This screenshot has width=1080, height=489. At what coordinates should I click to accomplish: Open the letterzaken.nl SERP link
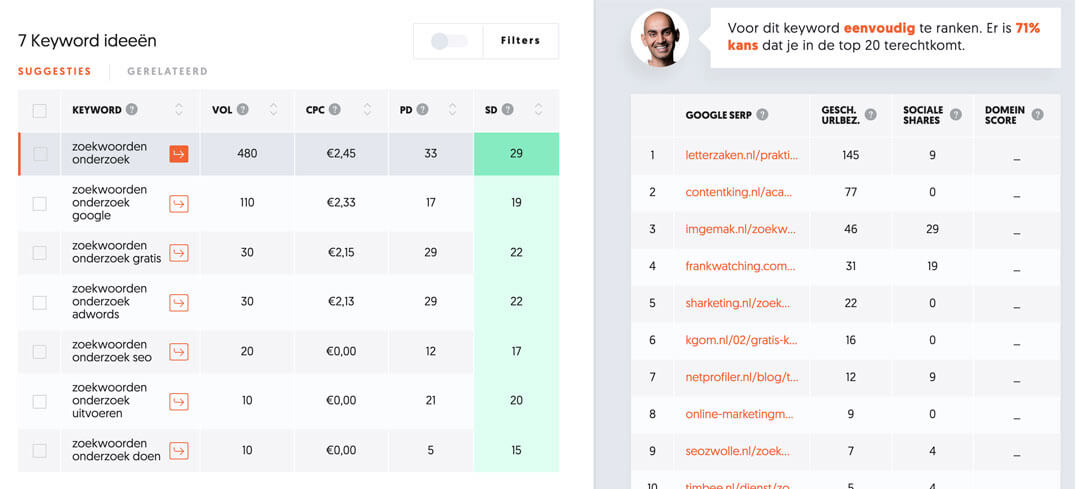point(741,155)
